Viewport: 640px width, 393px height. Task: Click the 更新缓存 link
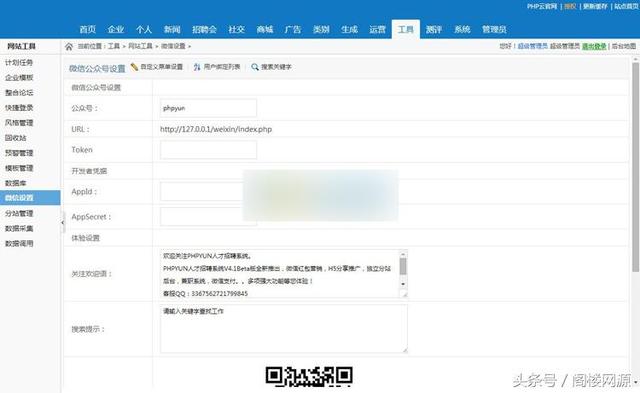(595, 7)
